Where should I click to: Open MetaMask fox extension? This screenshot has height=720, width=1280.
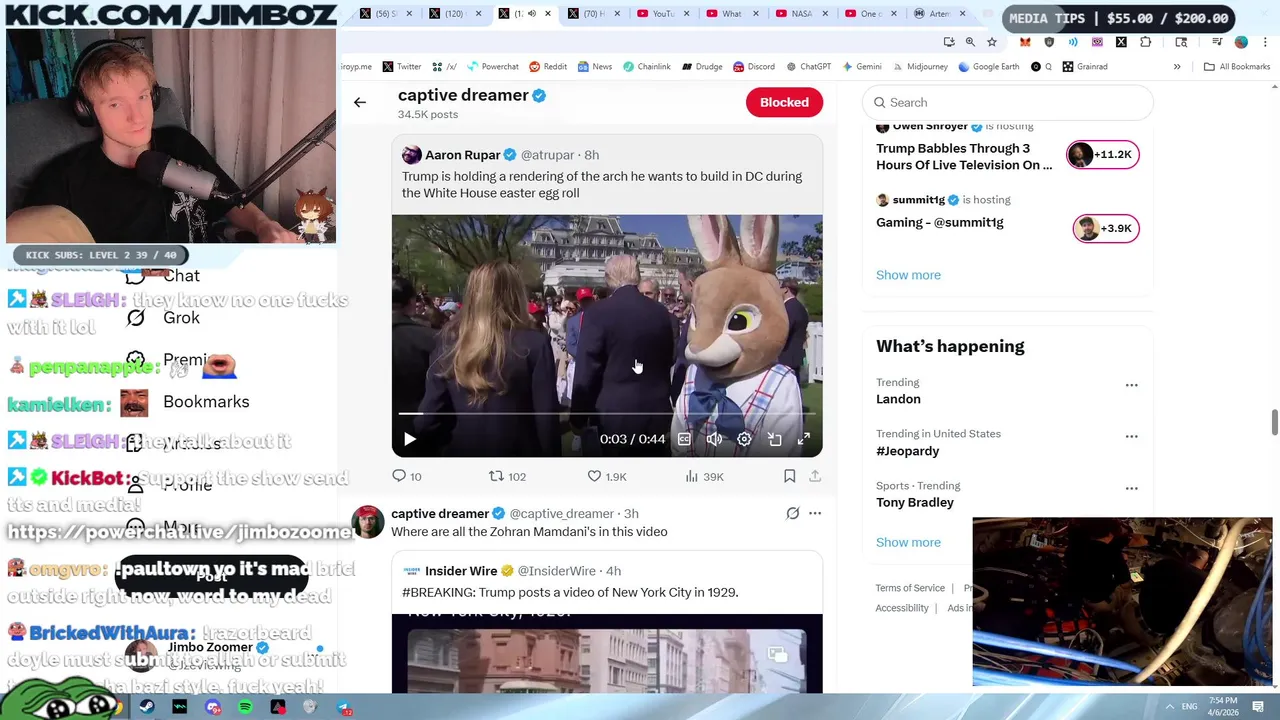(1025, 42)
